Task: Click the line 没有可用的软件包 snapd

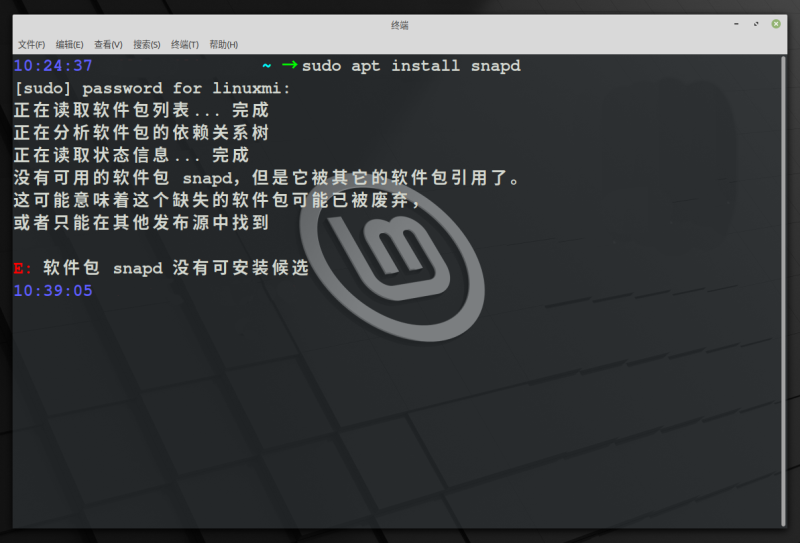Action: click(266, 178)
